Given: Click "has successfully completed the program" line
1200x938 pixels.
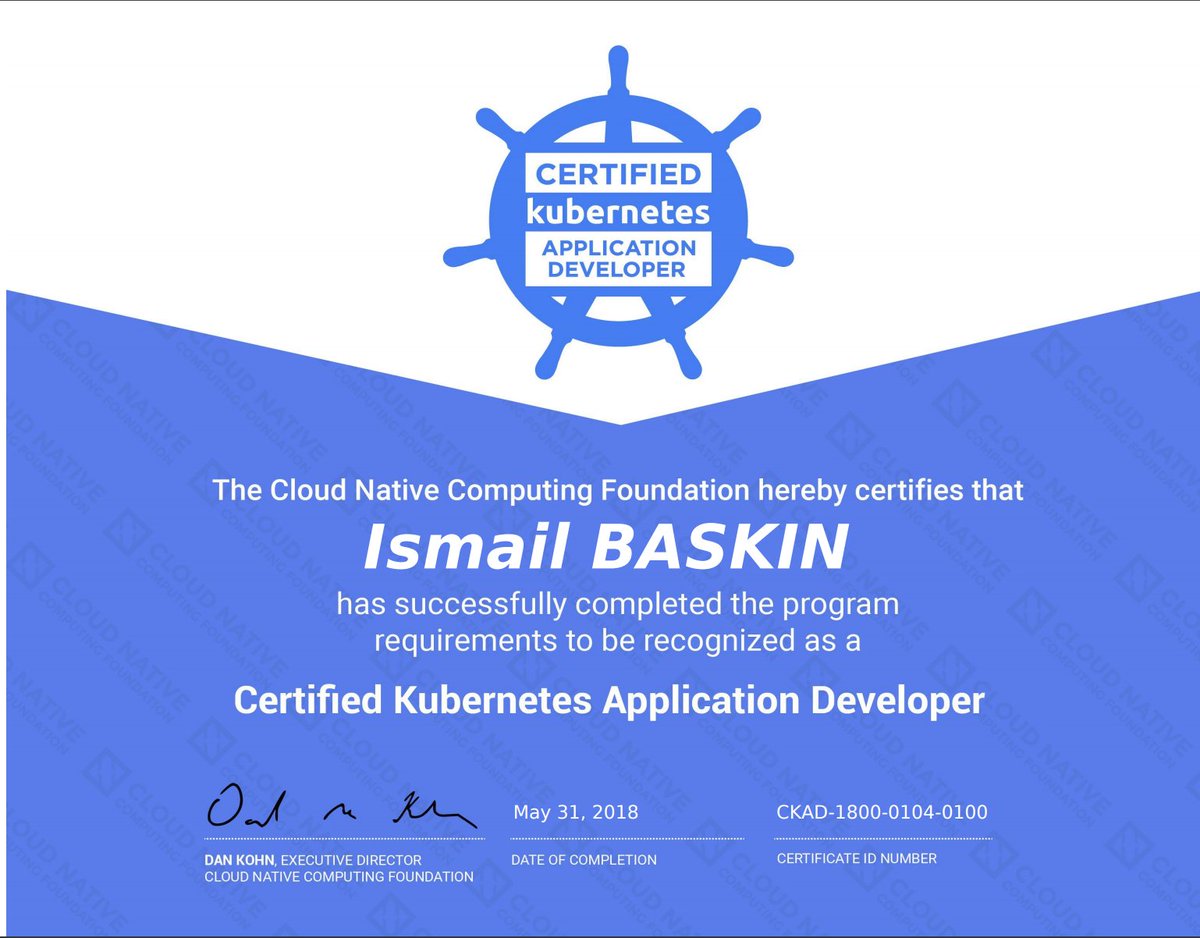Looking at the screenshot, I should click(x=617, y=605).
